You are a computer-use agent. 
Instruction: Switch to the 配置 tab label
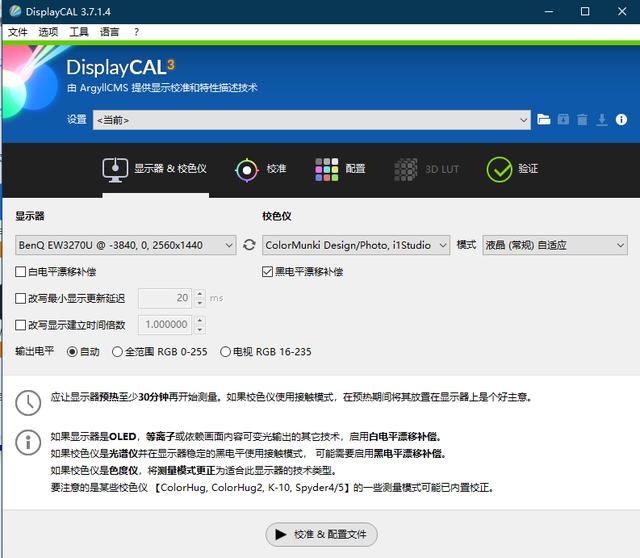[355, 169]
